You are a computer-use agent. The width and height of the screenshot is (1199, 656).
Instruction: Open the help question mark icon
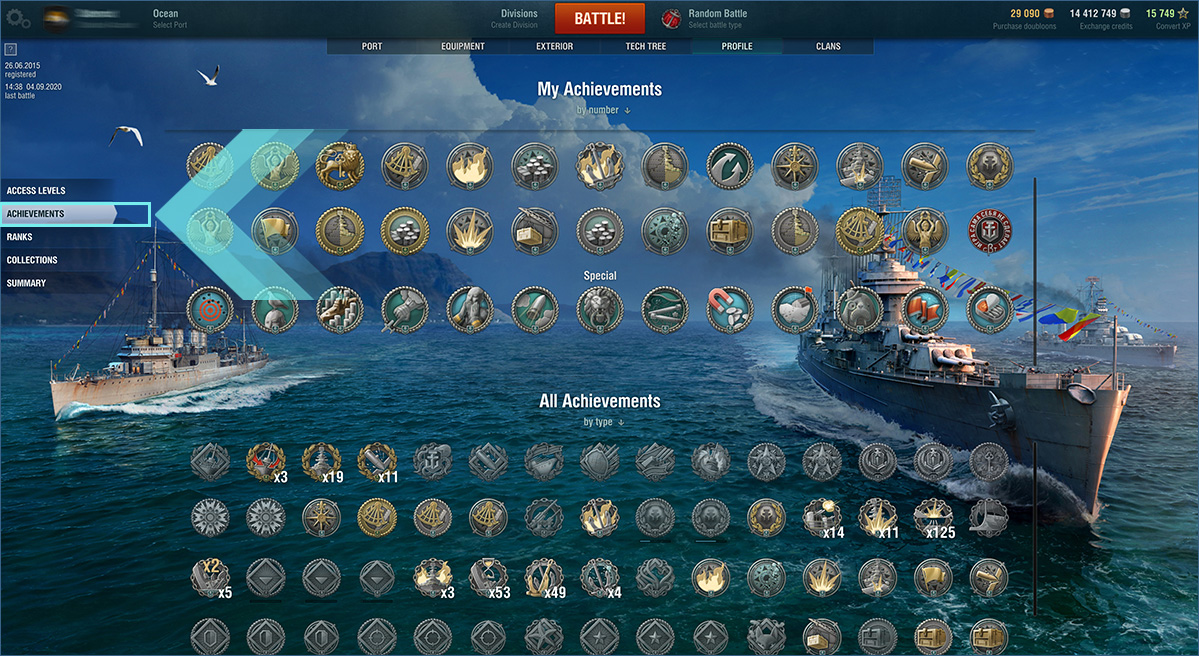click(x=11, y=49)
